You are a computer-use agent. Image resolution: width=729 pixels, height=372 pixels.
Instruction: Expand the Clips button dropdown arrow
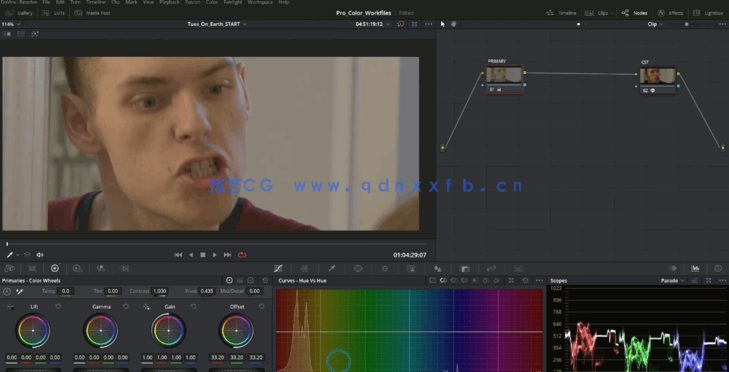pos(611,13)
